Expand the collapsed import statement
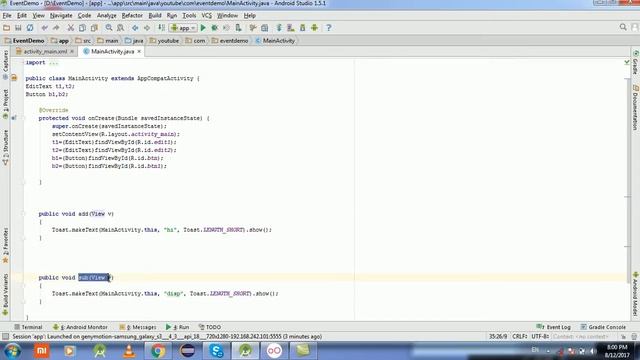The height and width of the screenshot is (360, 640). point(53,63)
